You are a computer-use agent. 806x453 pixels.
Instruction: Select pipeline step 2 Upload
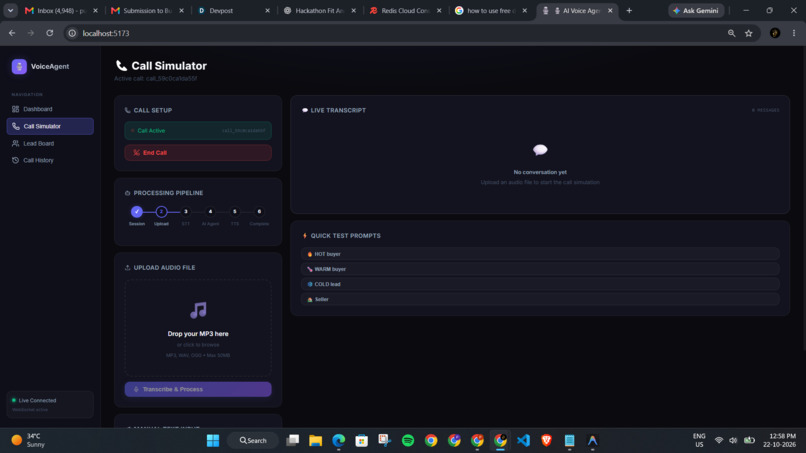pos(161,211)
